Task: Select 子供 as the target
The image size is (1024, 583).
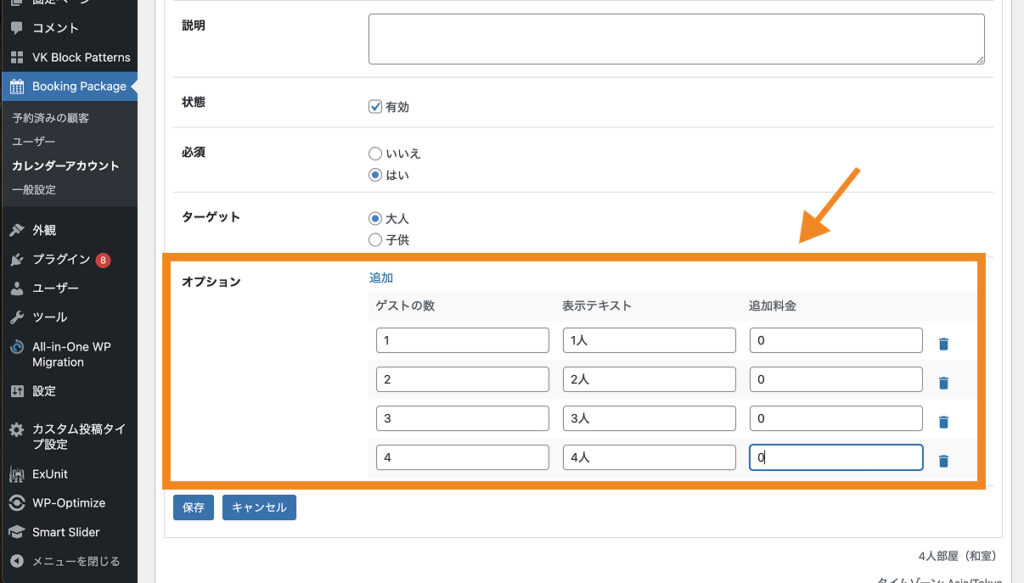Action: point(376,240)
